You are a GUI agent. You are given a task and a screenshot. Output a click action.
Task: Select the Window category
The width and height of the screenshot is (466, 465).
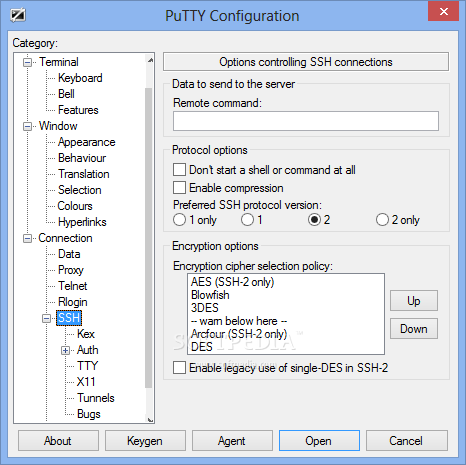pos(58,126)
